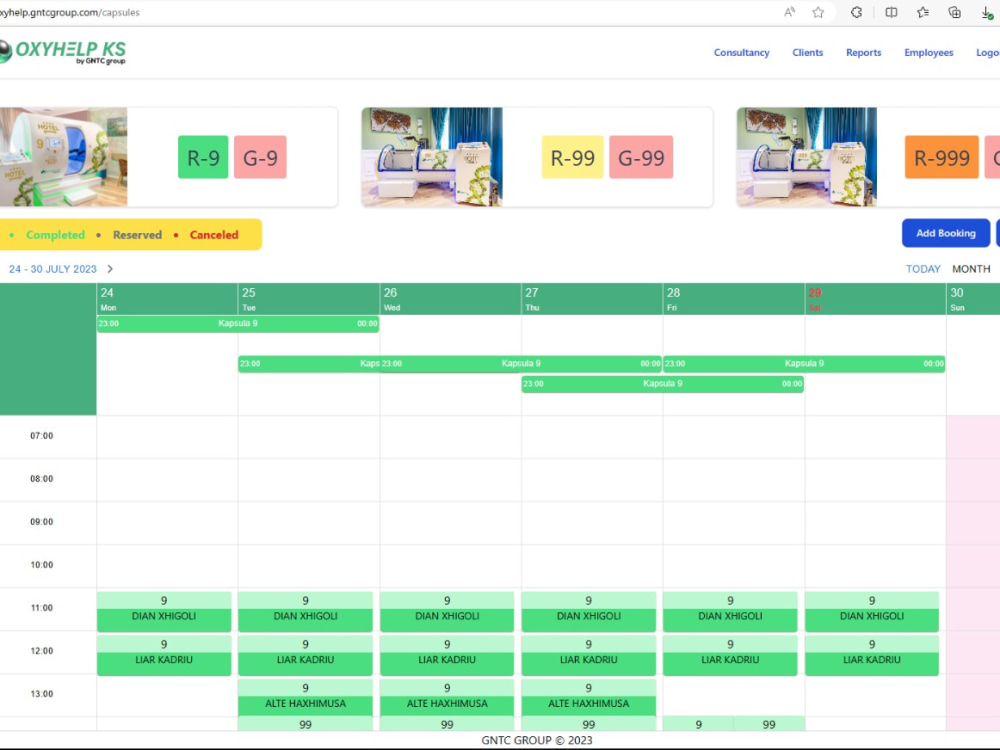Open favorites list star icon
Image resolution: width=1000 pixels, height=750 pixels.
923,12
